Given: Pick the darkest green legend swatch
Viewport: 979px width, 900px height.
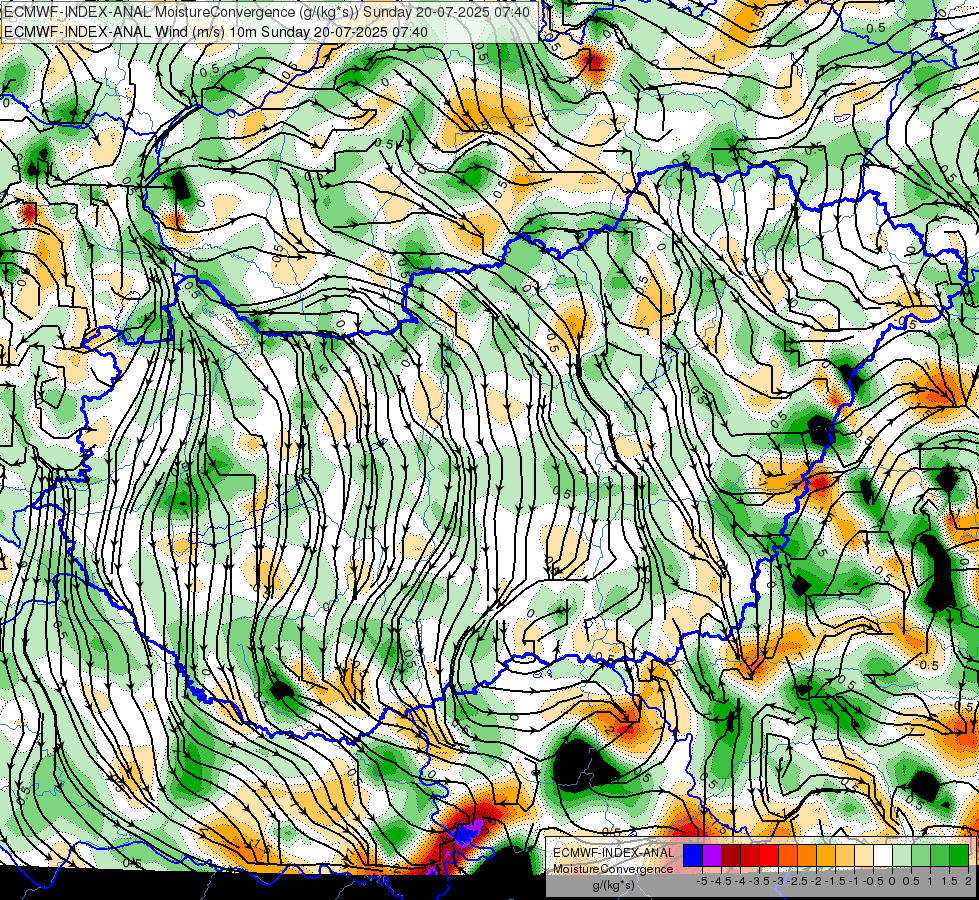Looking at the screenshot, I should click(959, 856).
